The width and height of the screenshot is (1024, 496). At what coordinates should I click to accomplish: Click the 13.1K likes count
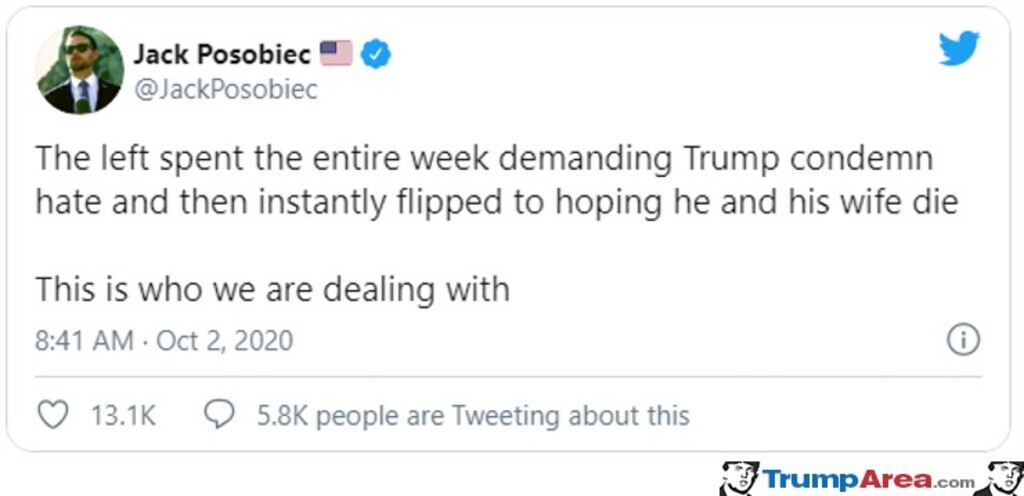(x=124, y=415)
